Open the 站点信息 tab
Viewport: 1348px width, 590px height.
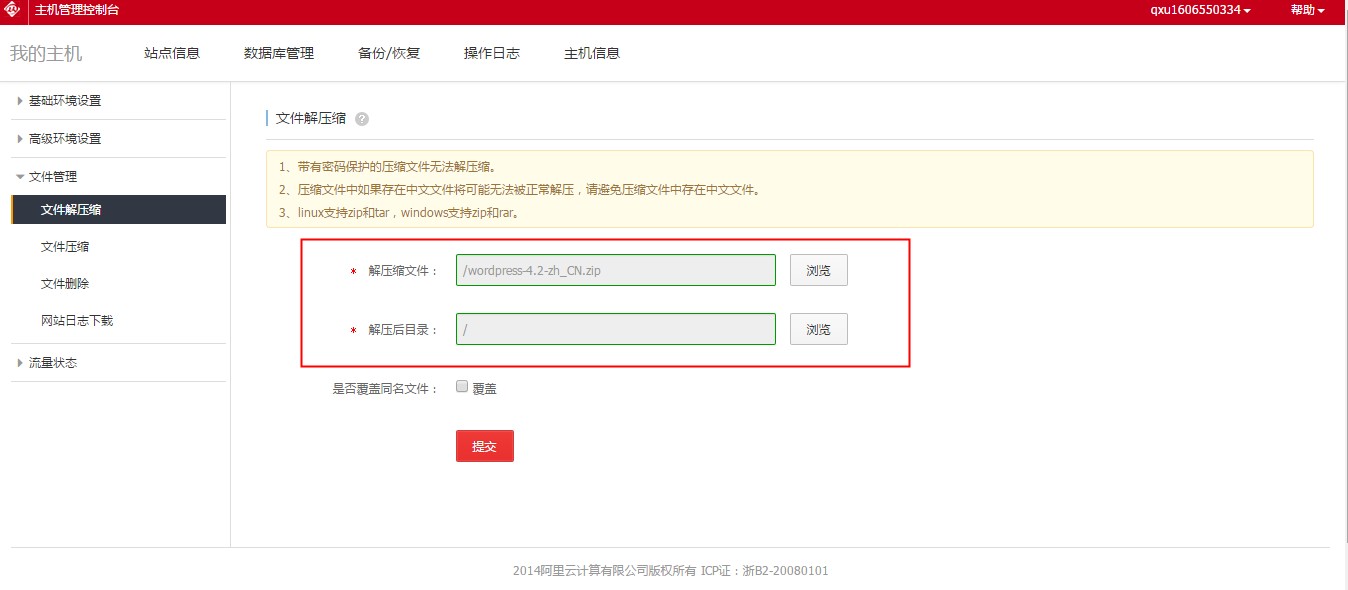tap(172, 53)
